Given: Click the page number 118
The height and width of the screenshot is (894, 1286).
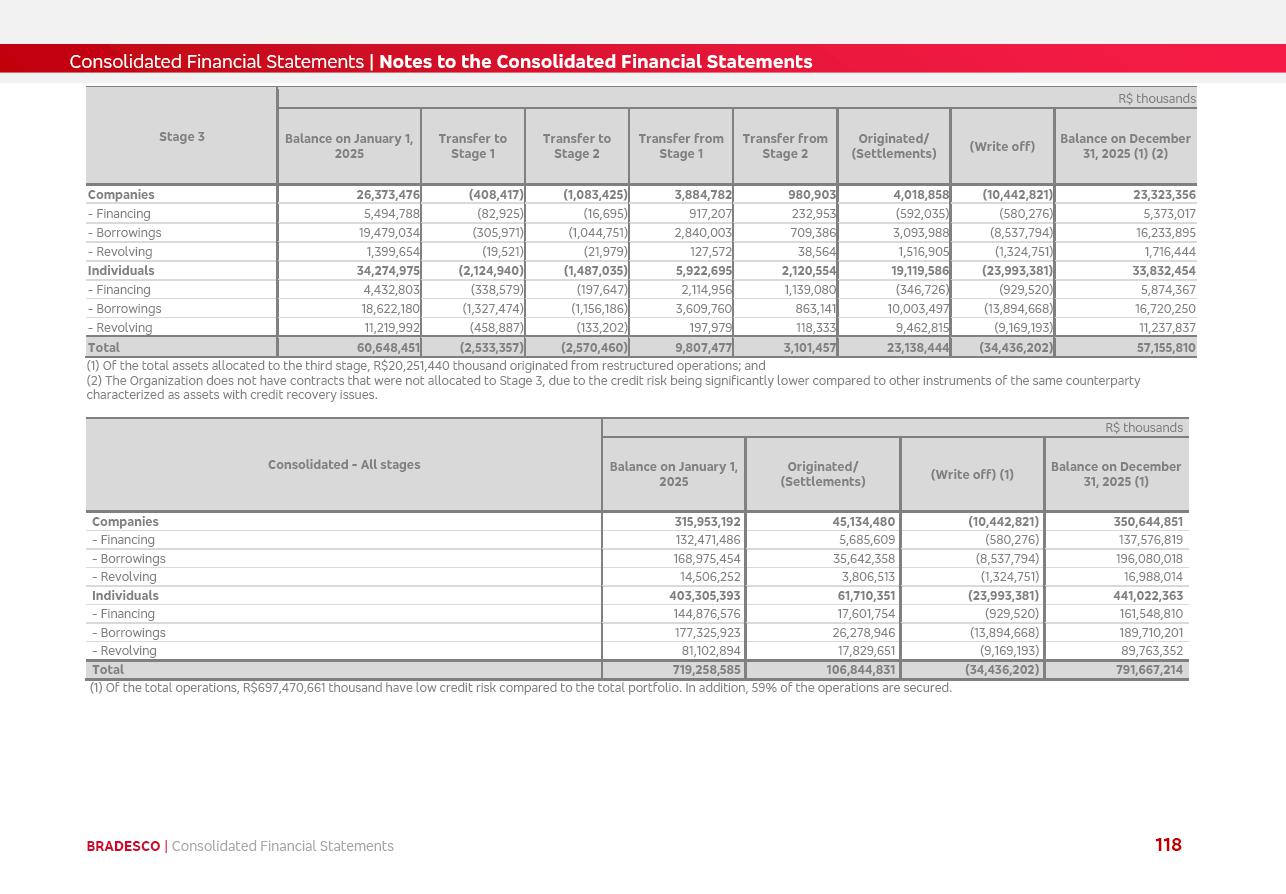Looking at the screenshot, I should tap(1167, 845).
